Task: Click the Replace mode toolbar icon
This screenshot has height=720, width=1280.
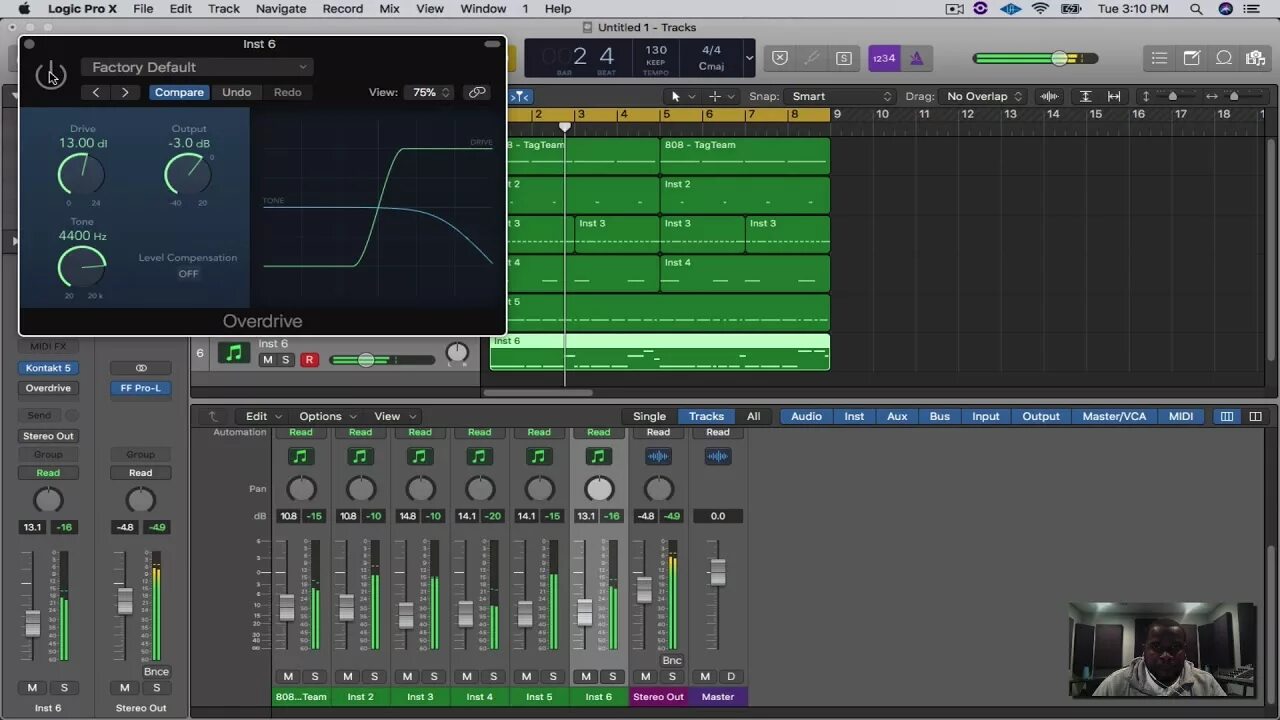Action: (781, 58)
